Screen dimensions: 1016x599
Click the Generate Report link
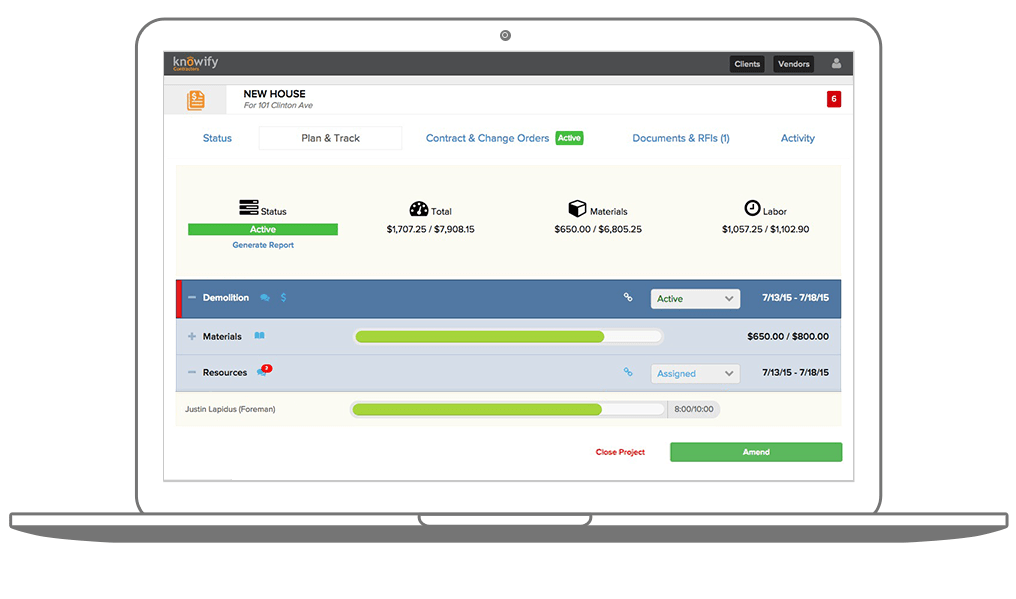[x=262, y=245]
